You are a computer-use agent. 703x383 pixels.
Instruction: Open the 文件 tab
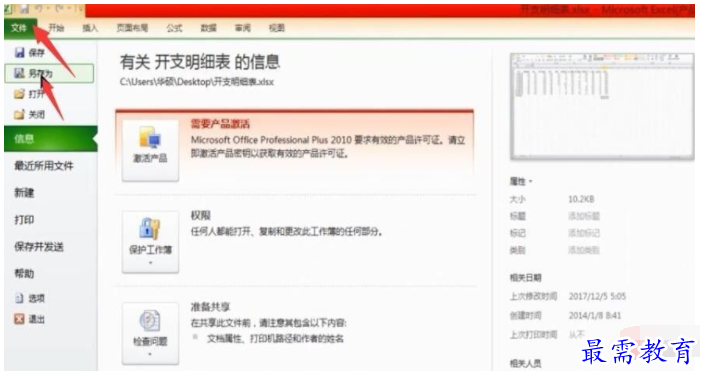19,28
